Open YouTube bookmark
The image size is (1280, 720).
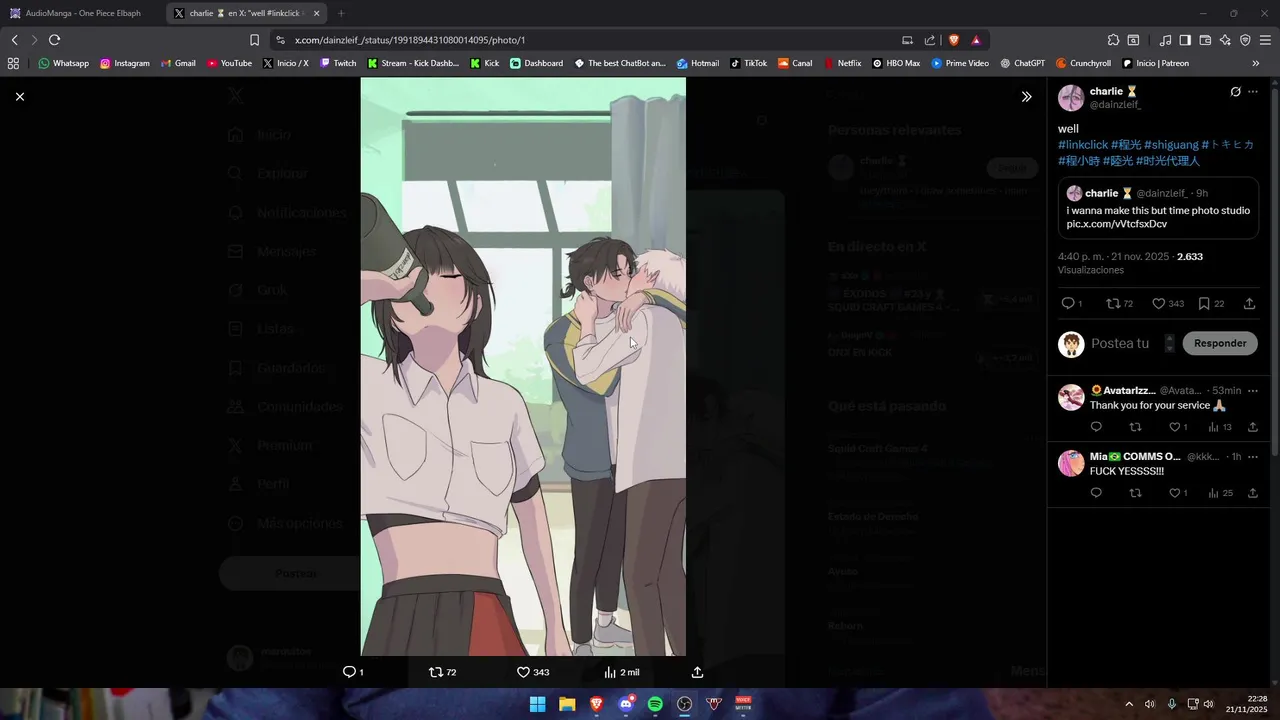click(230, 63)
